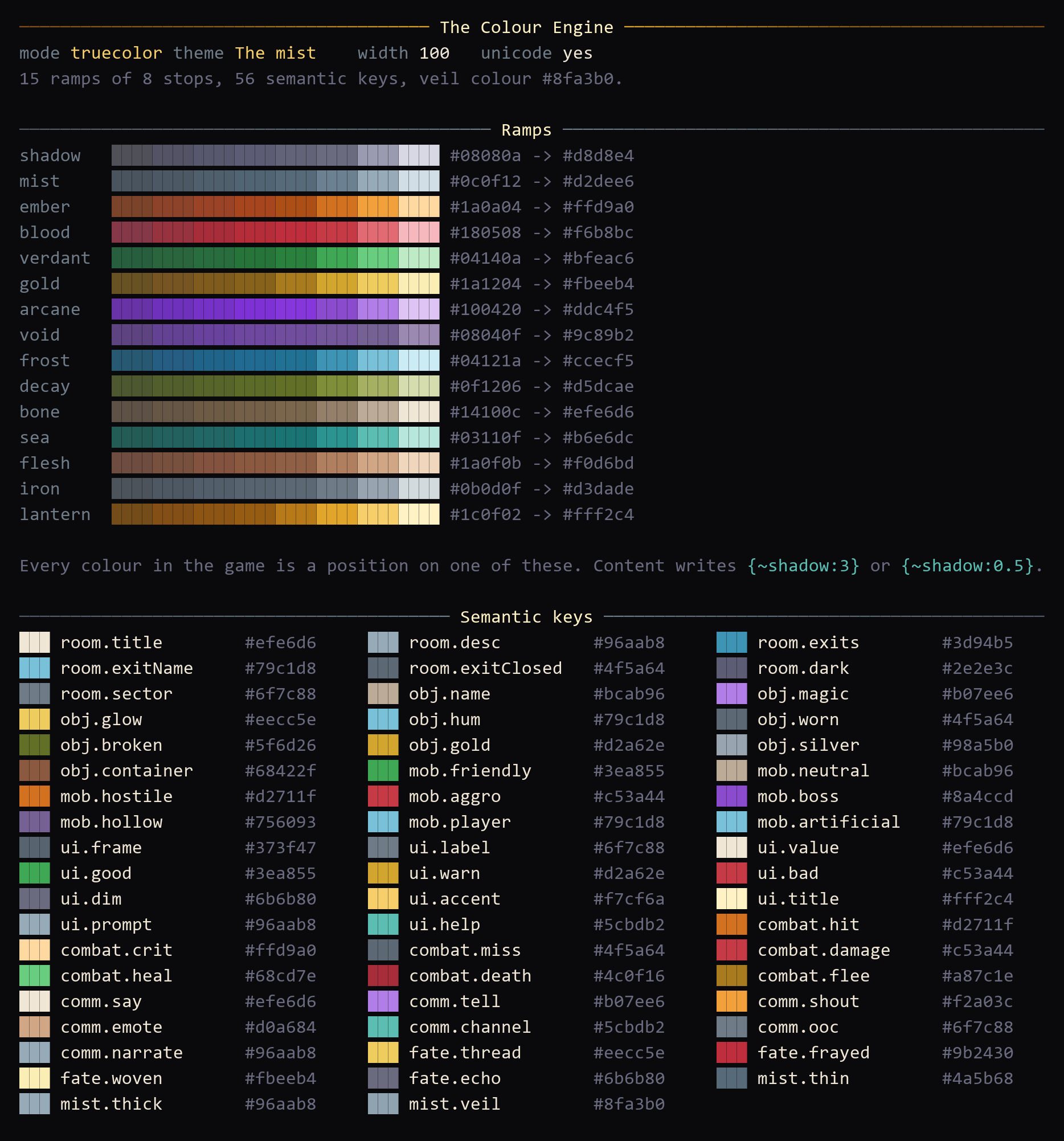Click the 'Semantic keys' section heading
Viewport: 1064px width, 1141px height.
526,617
